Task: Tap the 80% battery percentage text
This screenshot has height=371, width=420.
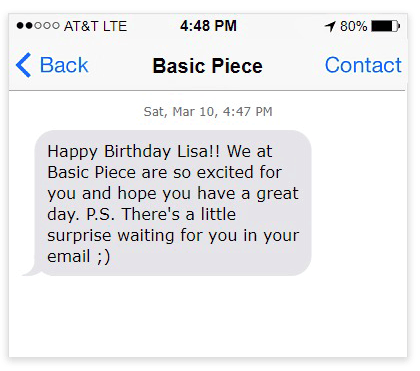Action: (354, 26)
